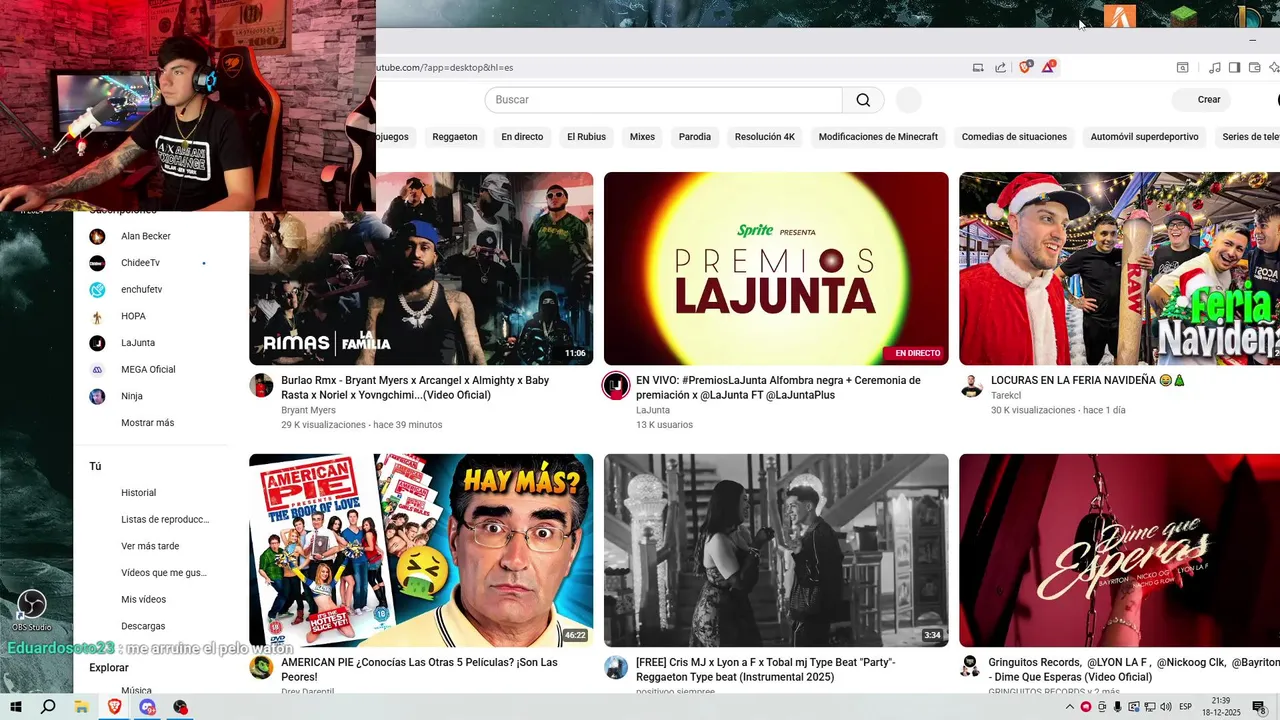Click the browser address bar URL
The image size is (1280, 720).
pyautogui.click(x=445, y=67)
